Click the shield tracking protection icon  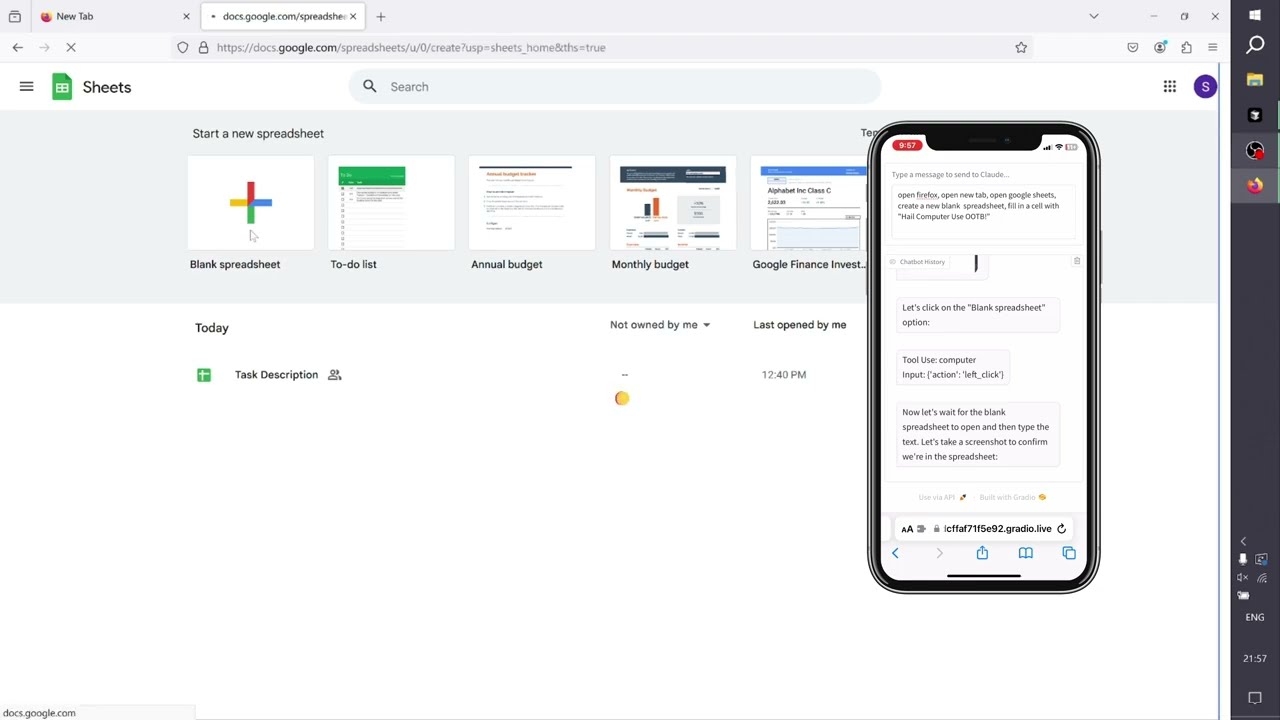(x=182, y=47)
